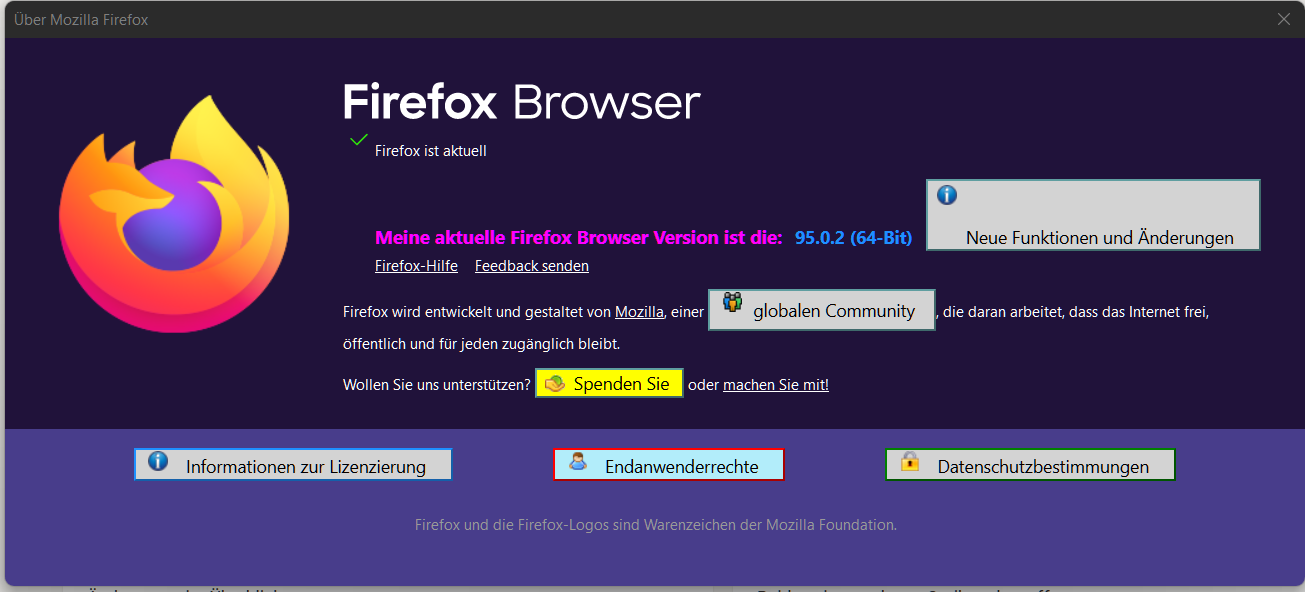Viewport: 1305px width, 592px height.
Task: Click 'Meine aktuelle Firefox Browser Version ist die:' text
Action: (578, 238)
